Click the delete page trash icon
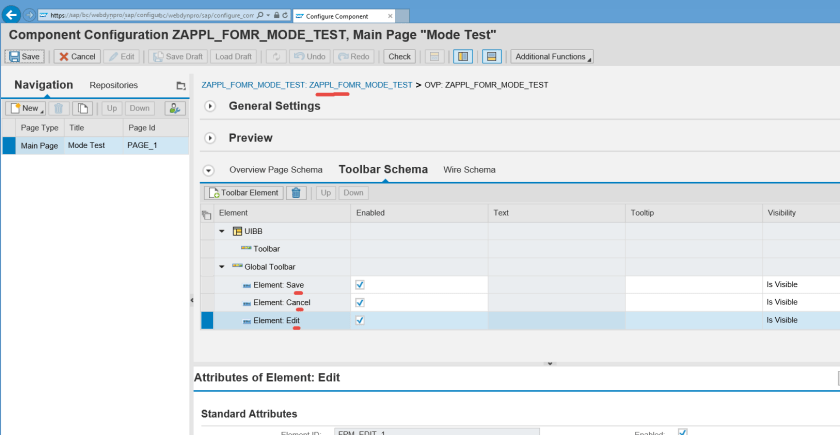840x435 pixels. (59, 108)
